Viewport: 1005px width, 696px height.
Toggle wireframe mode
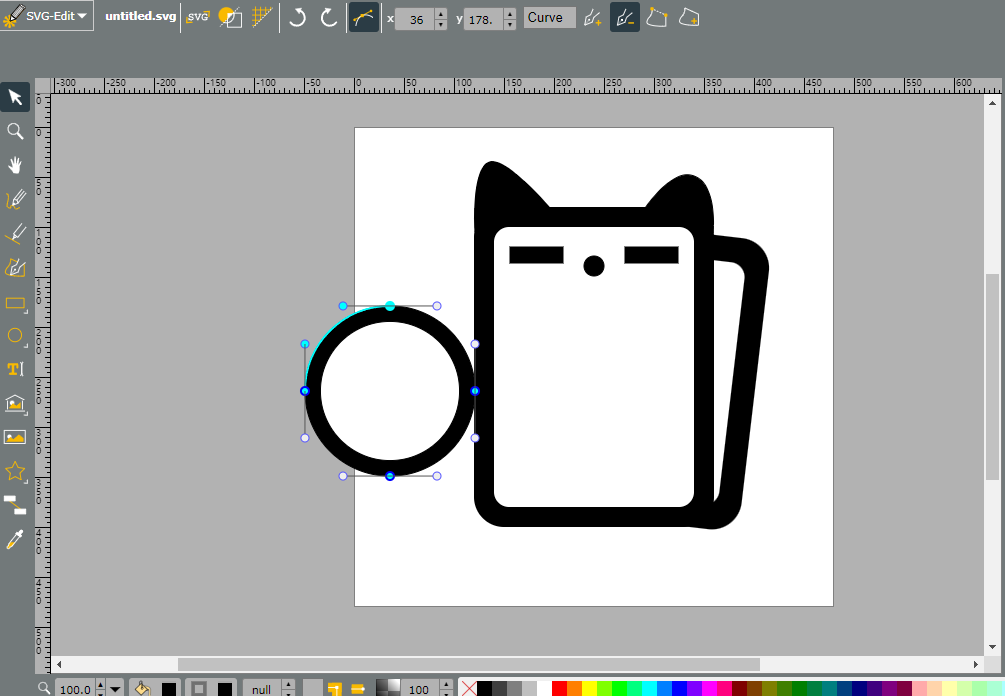coord(230,17)
